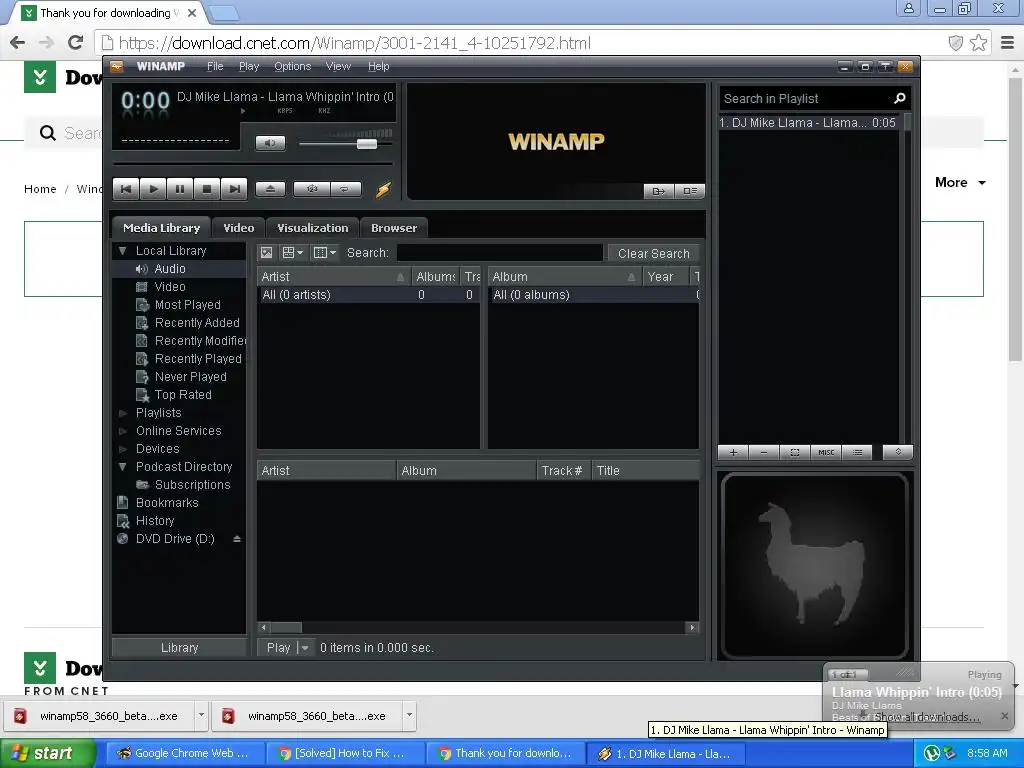The width and height of the screenshot is (1024, 768).
Task: Open Bookmarks in the library tree
Action: (x=167, y=503)
